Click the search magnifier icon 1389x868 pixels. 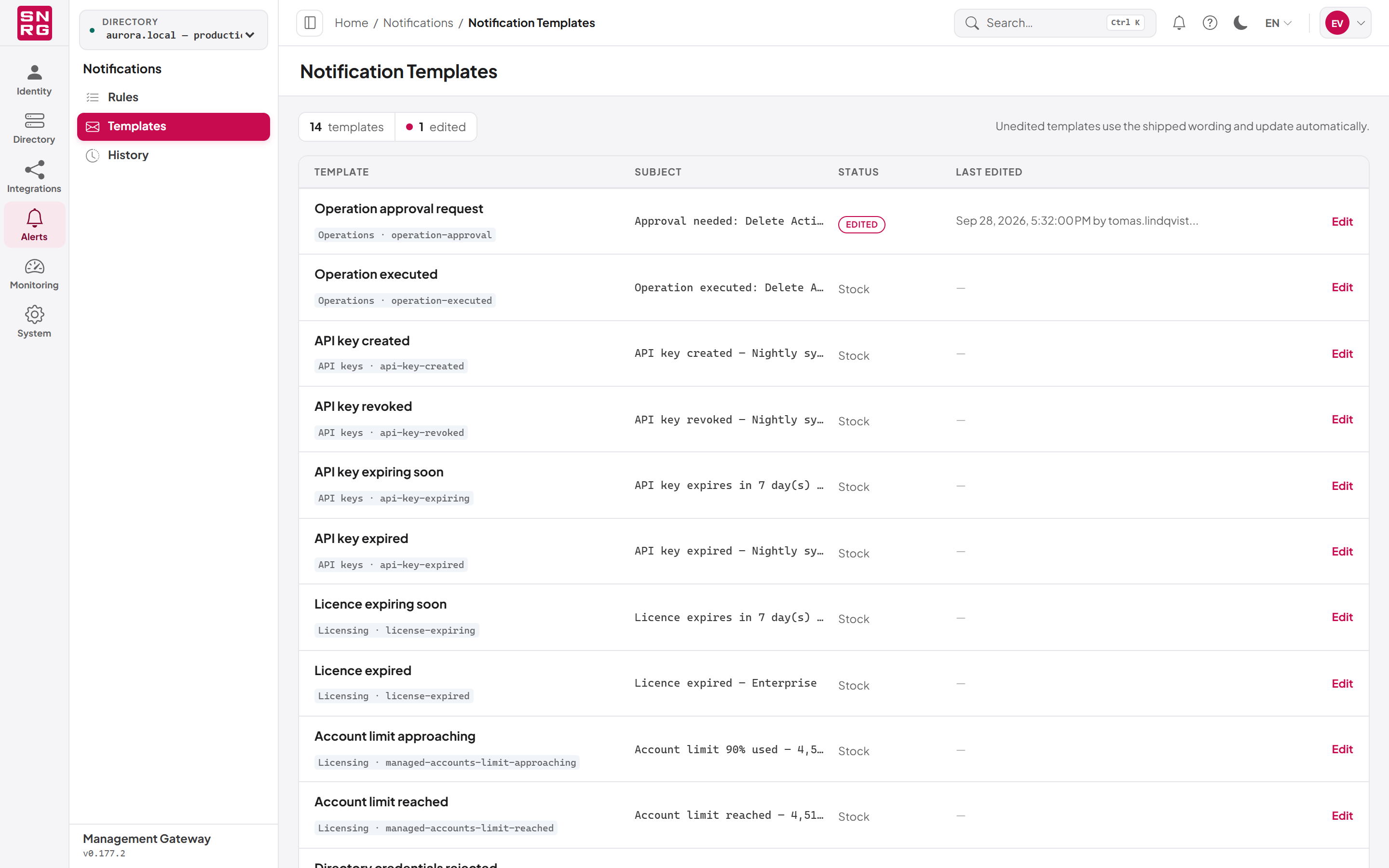(x=972, y=23)
